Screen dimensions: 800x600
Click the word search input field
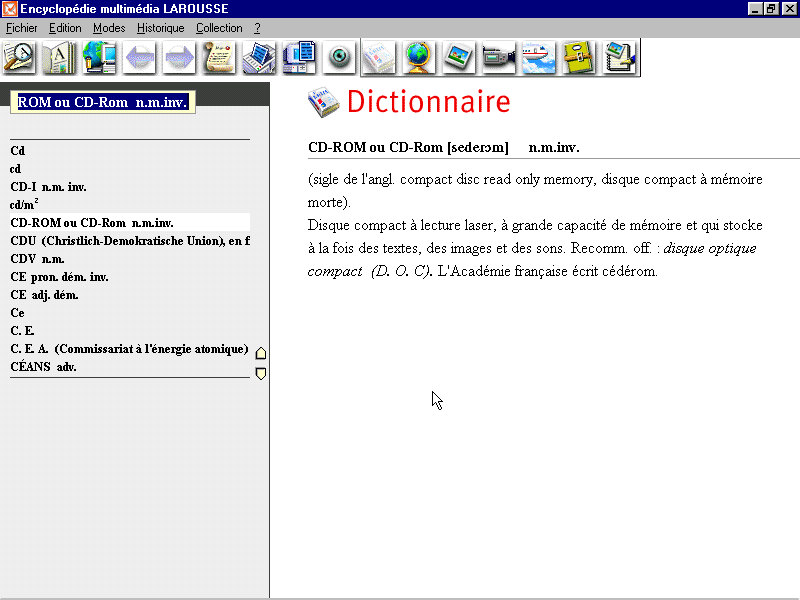click(x=103, y=102)
